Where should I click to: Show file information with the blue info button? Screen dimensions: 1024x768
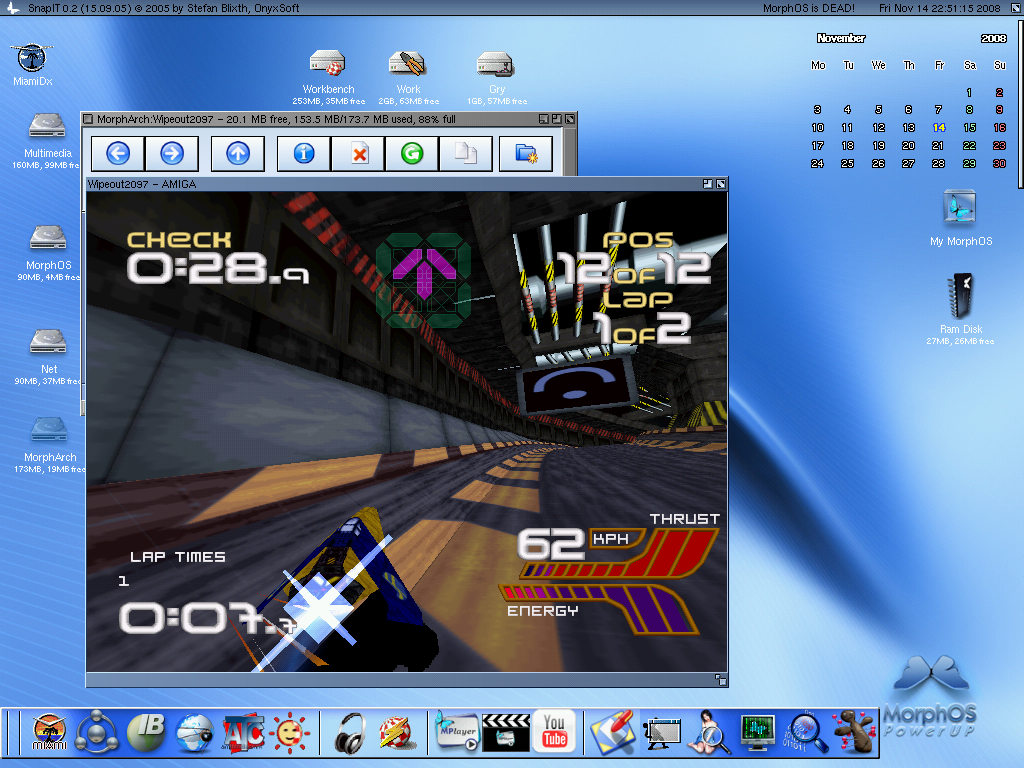[304, 153]
